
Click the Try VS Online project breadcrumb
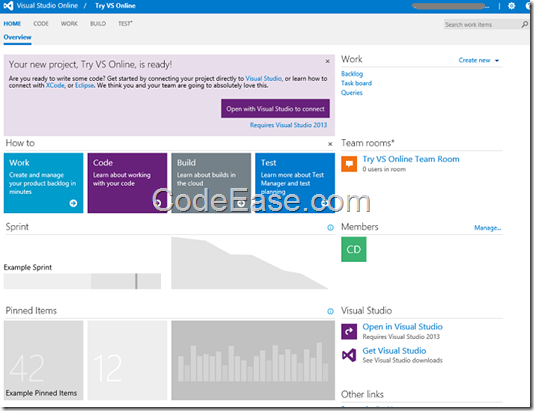(115, 6)
